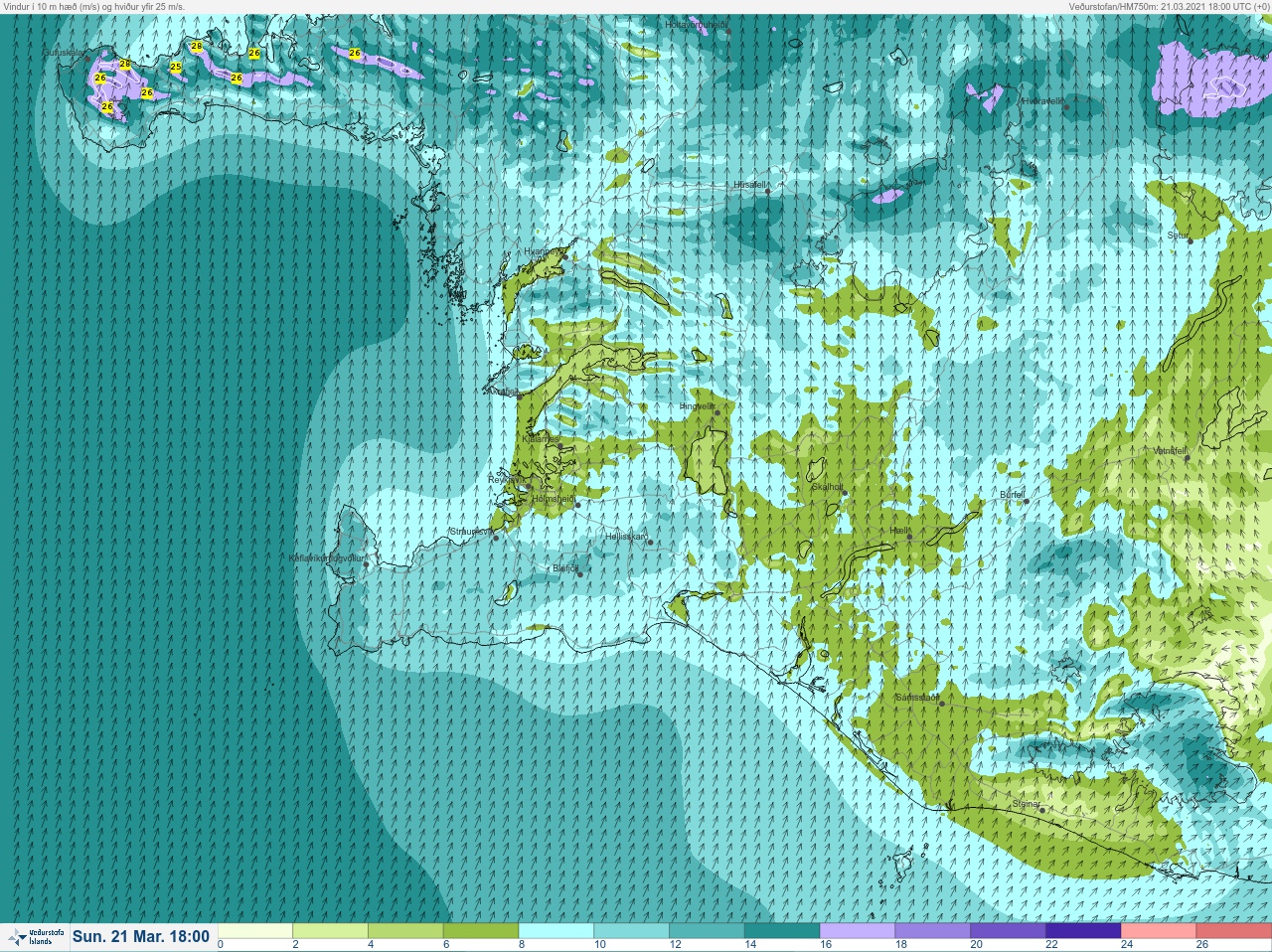The width and height of the screenshot is (1272, 952).
Task: Click the Bláfjöll station label
Action: [x=564, y=568]
